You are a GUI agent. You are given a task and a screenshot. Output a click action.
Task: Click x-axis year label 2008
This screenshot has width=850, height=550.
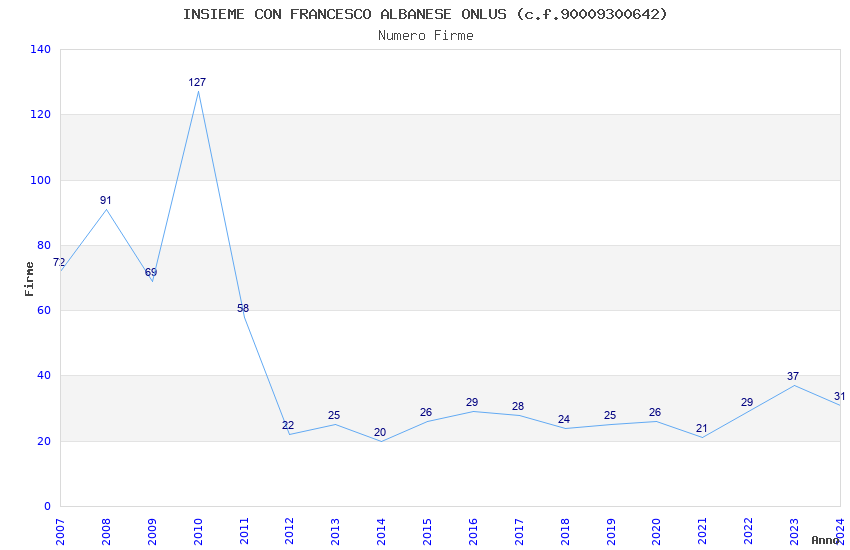pos(106,532)
